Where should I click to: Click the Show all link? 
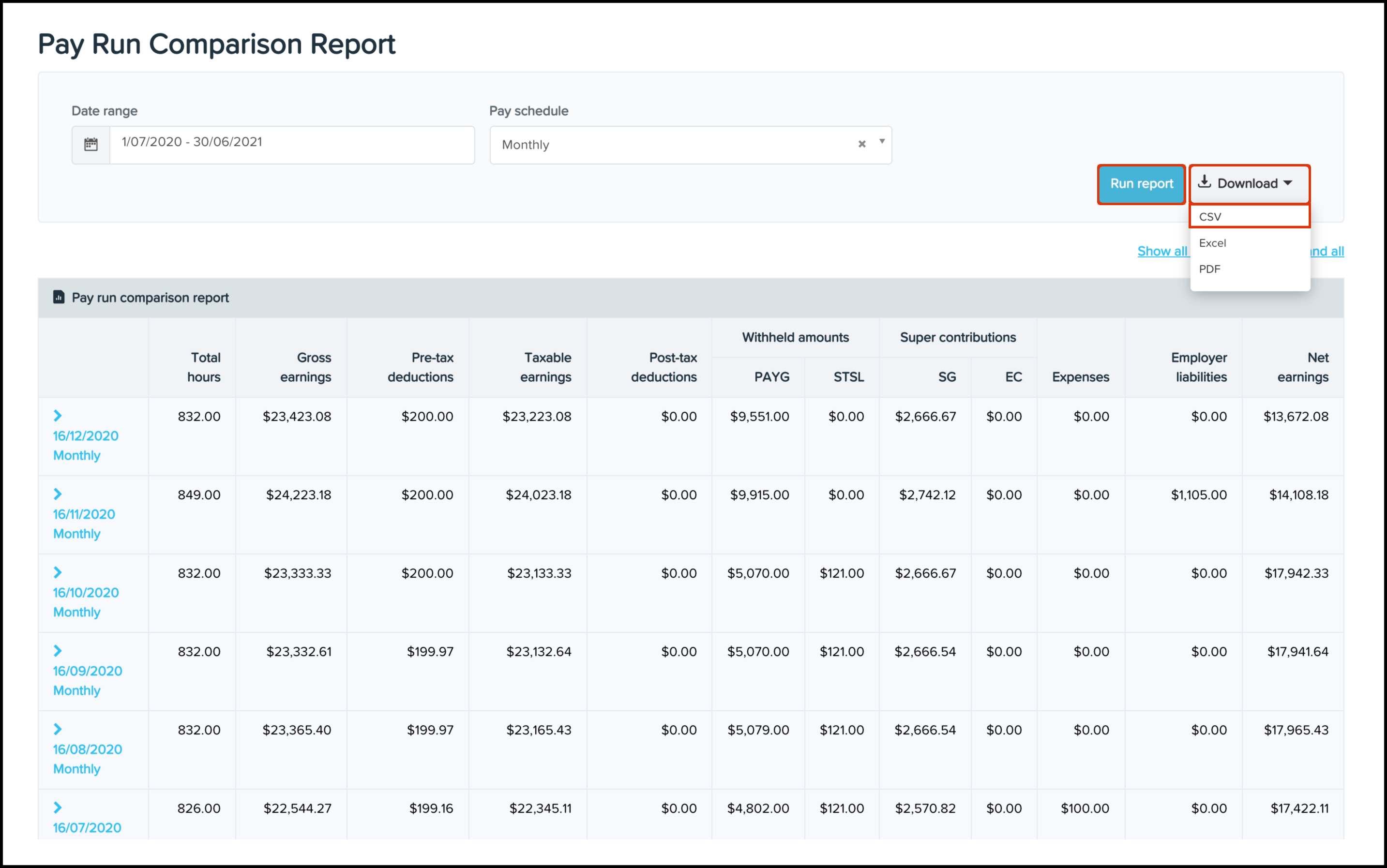pos(1162,251)
